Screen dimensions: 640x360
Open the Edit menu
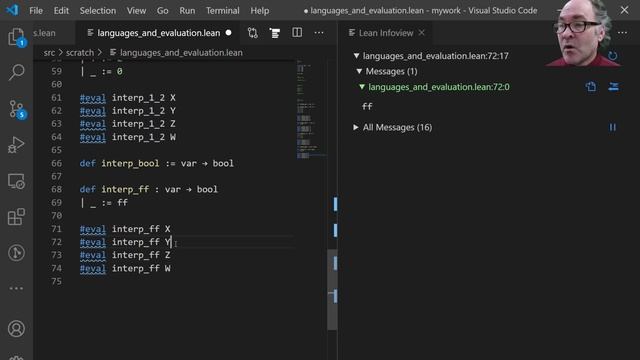point(61,11)
